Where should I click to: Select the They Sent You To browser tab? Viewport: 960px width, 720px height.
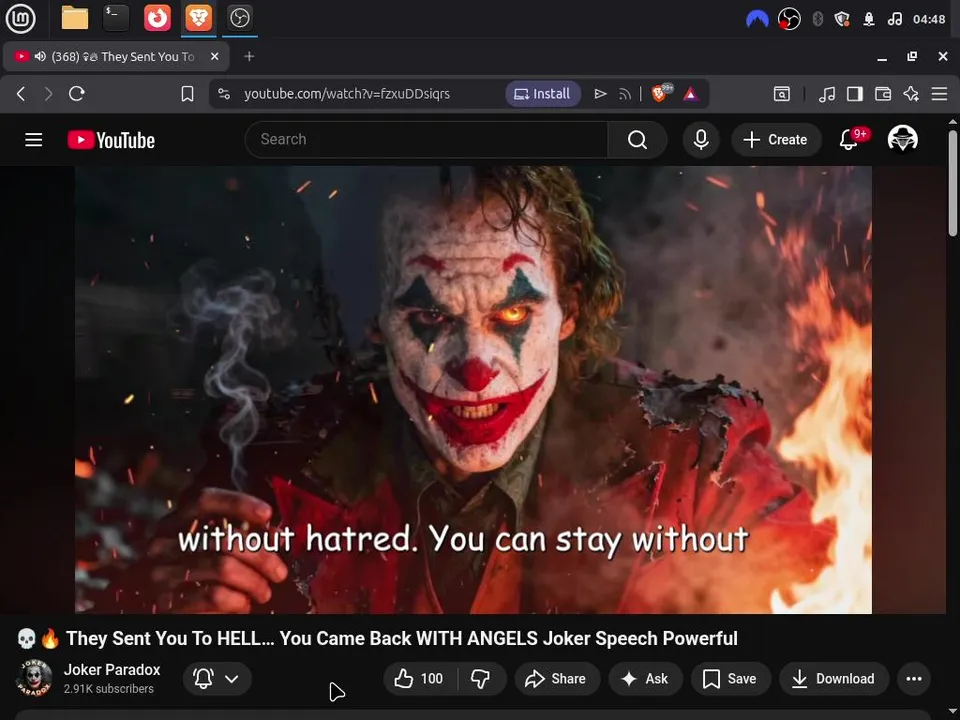point(116,56)
